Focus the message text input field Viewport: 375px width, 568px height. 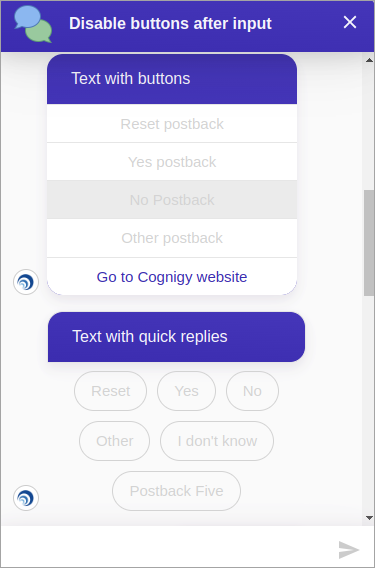pos(168,548)
